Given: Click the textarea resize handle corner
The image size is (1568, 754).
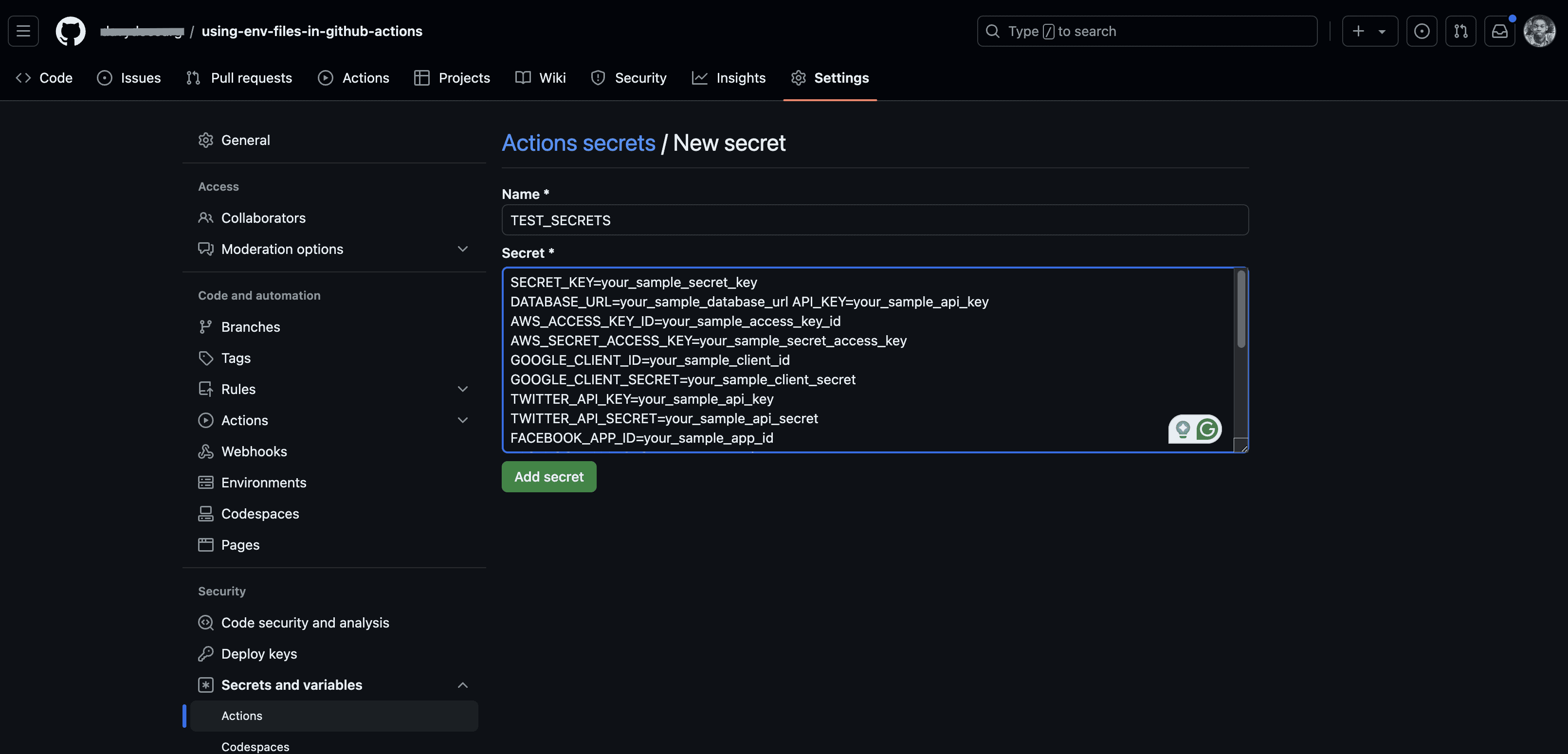Looking at the screenshot, I should (x=1241, y=446).
